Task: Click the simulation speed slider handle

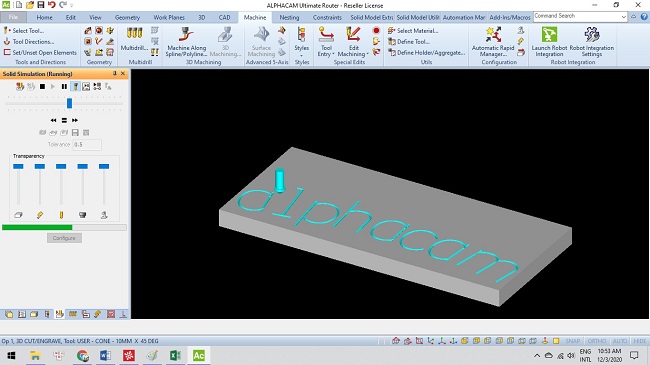Action: point(69,103)
